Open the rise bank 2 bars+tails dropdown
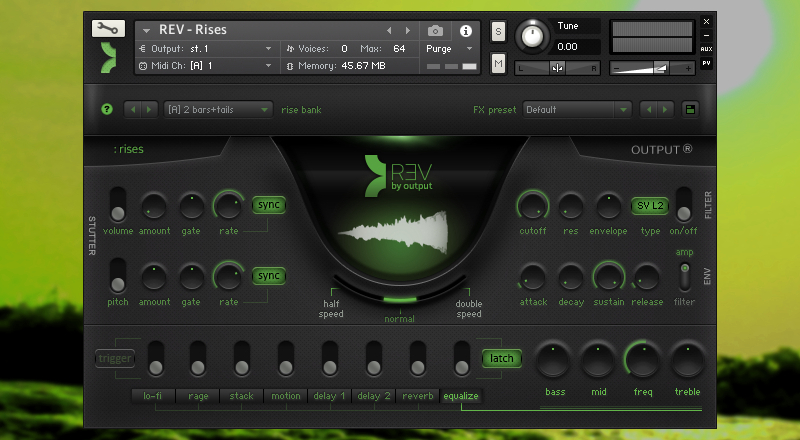Screen dimensions: 800x440 pyautogui.click(x=218, y=110)
